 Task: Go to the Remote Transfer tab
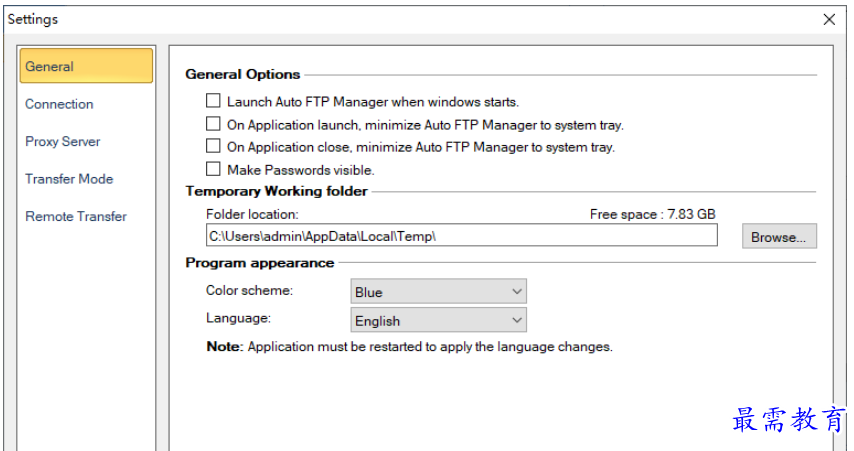pyautogui.click(x=76, y=217)
